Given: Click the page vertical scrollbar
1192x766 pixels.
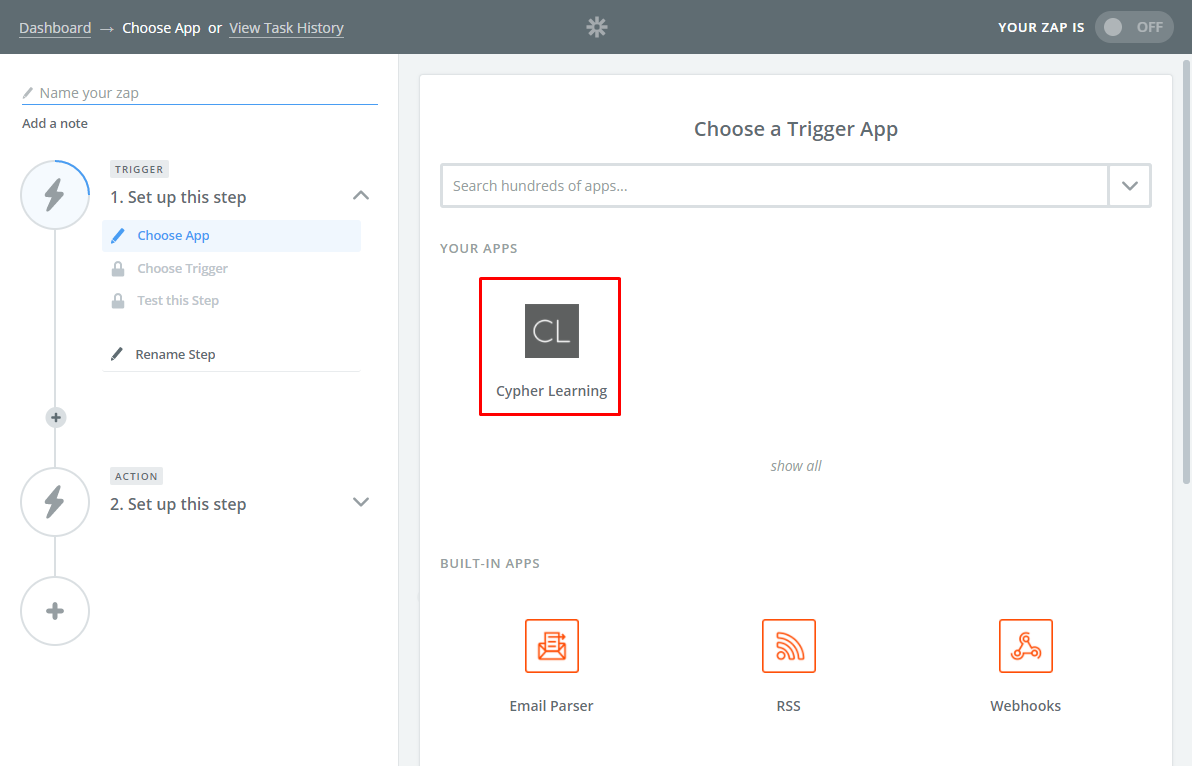Looking at the screenshot, I should pyautogui.click(x=1187, y=271).
